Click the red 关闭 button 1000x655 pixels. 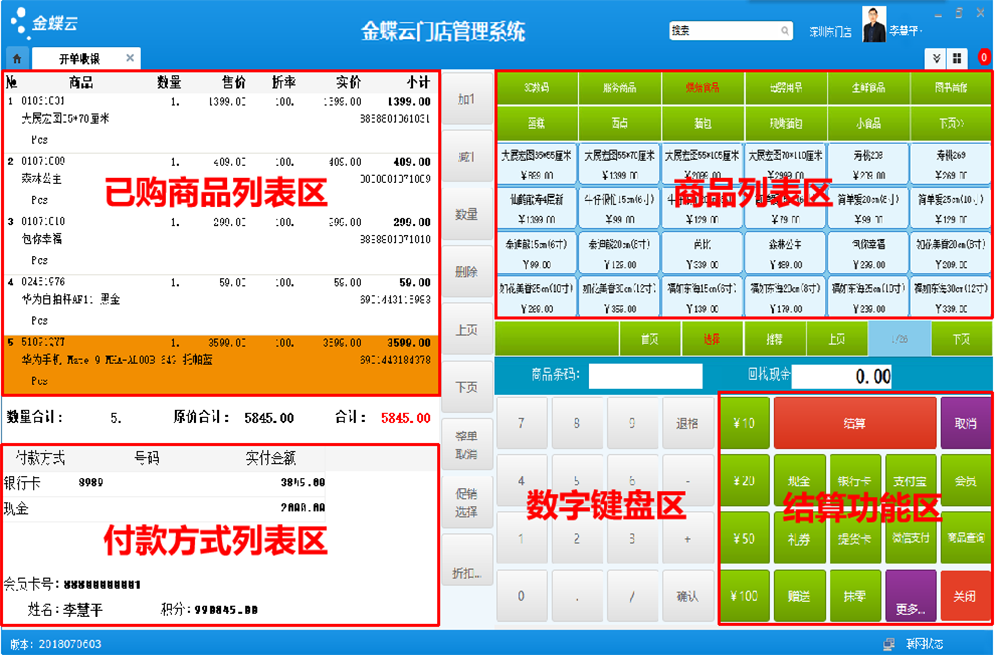pos(966,596)
